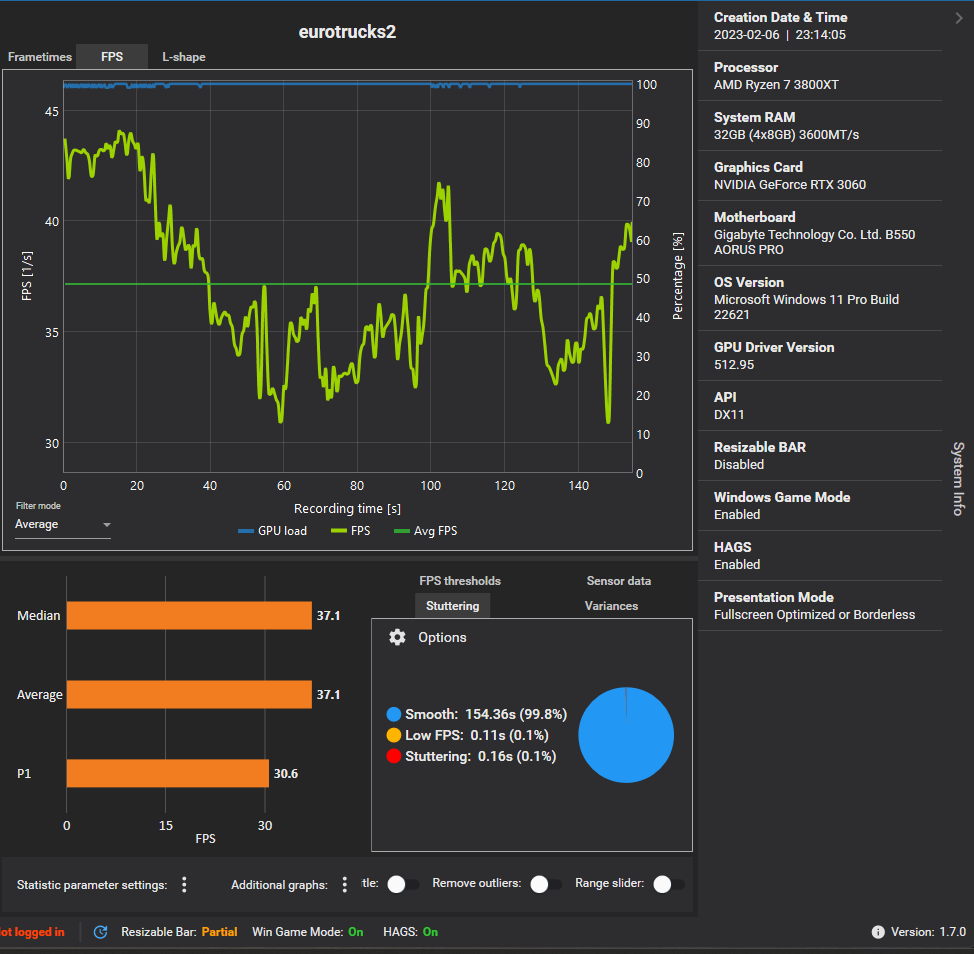This screenshot has height=954, width=974.
Task: Toggle the Remove outliers switch
Action: click(x=545, y=884)
